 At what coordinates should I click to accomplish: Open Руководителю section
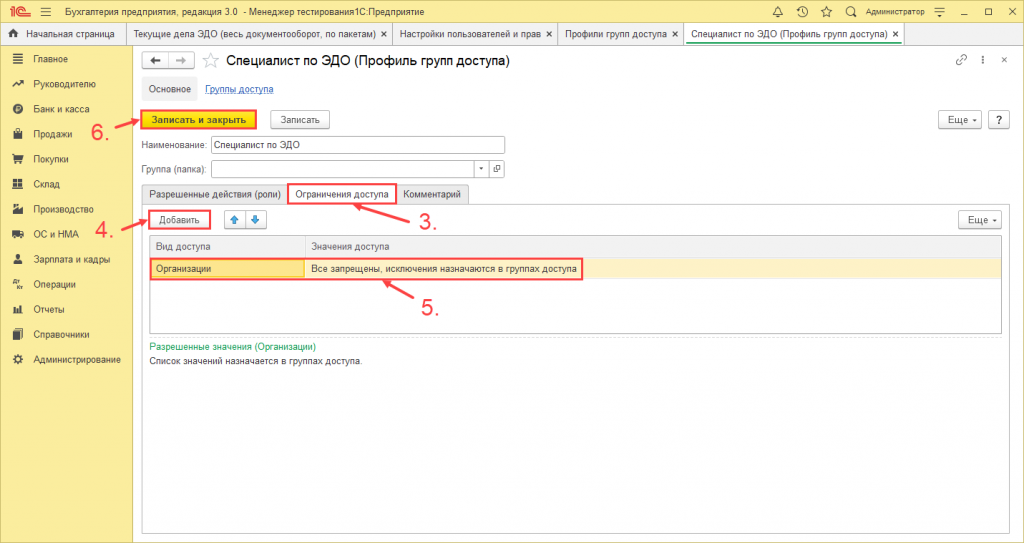[64, 84]
